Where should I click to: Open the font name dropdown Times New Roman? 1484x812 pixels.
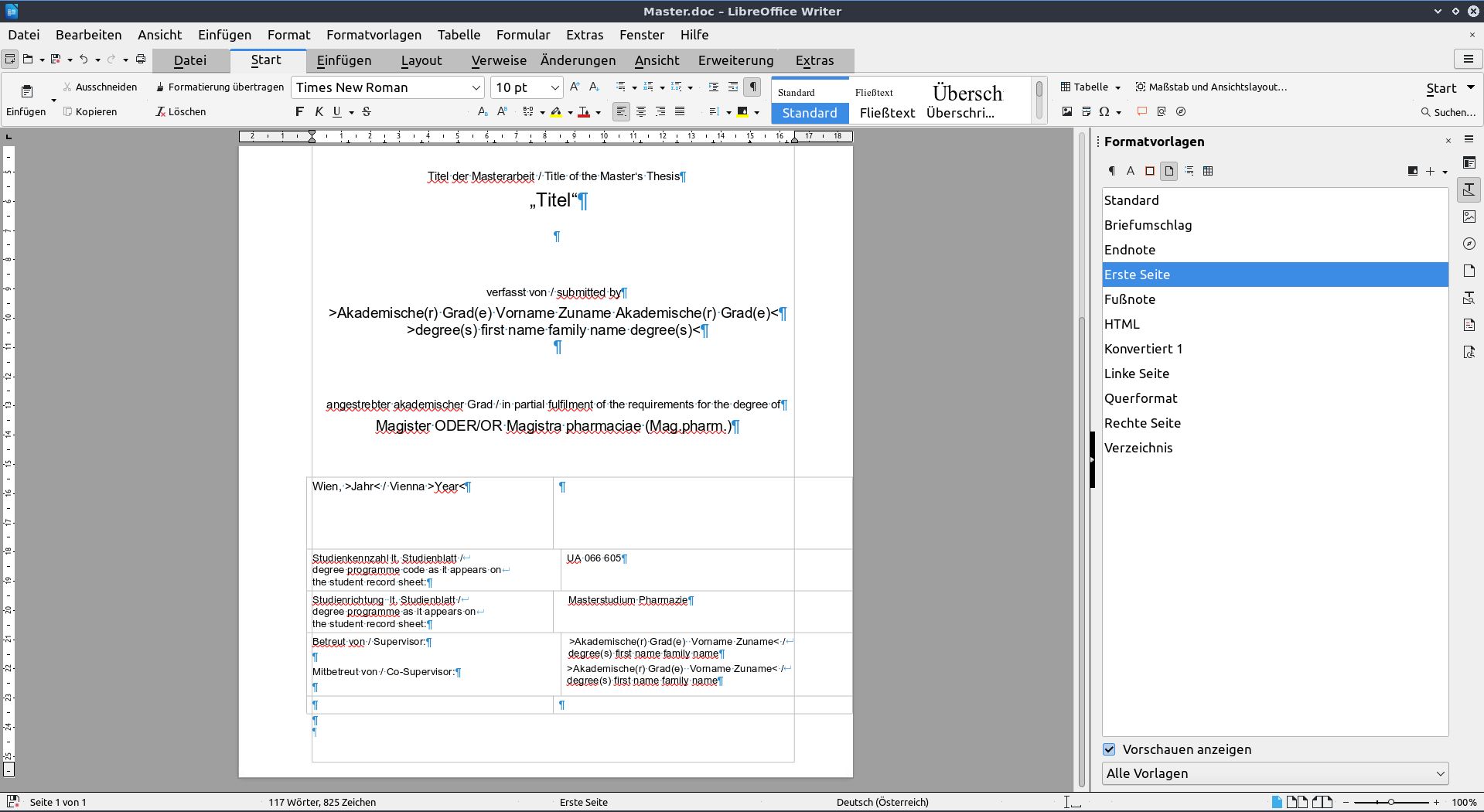tap(476, 87)
